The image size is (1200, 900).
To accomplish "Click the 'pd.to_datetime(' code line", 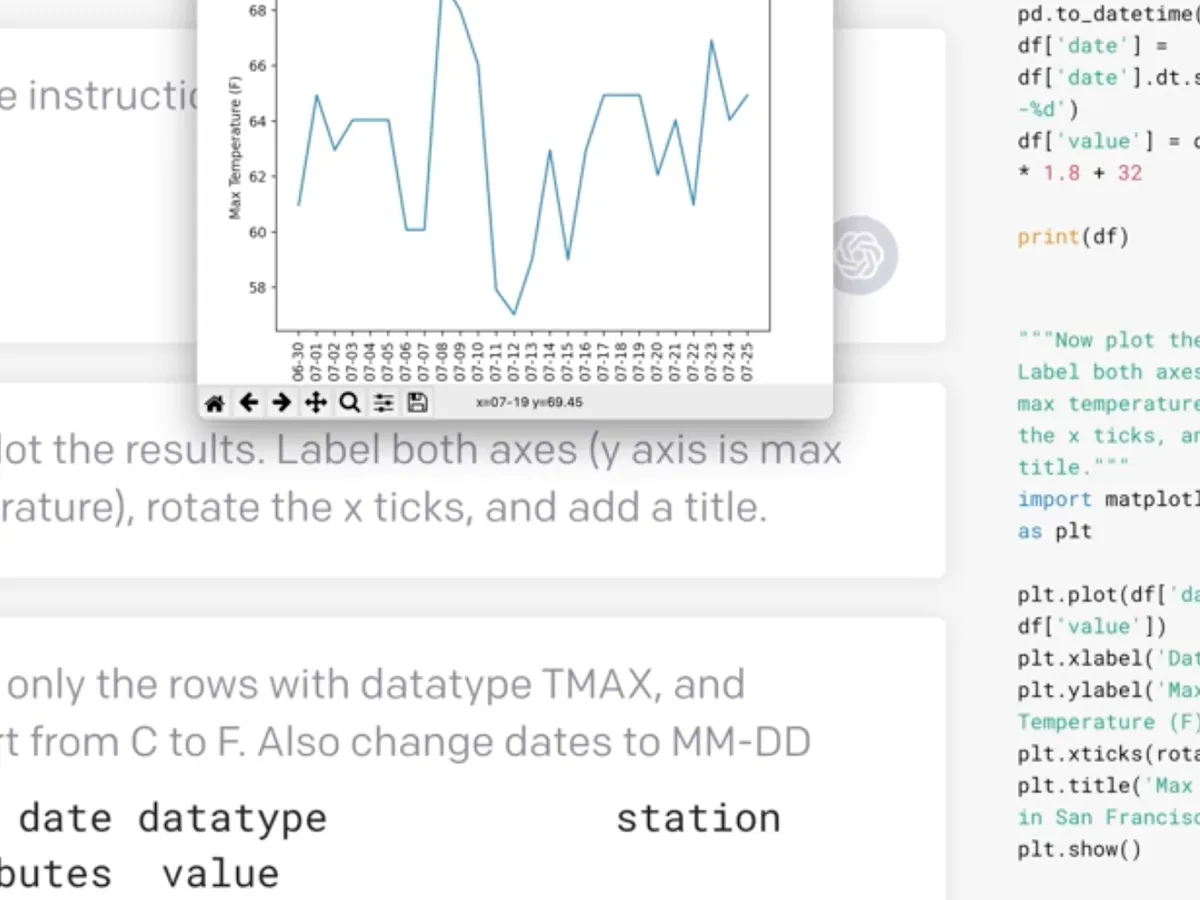I will point(1108,14).
